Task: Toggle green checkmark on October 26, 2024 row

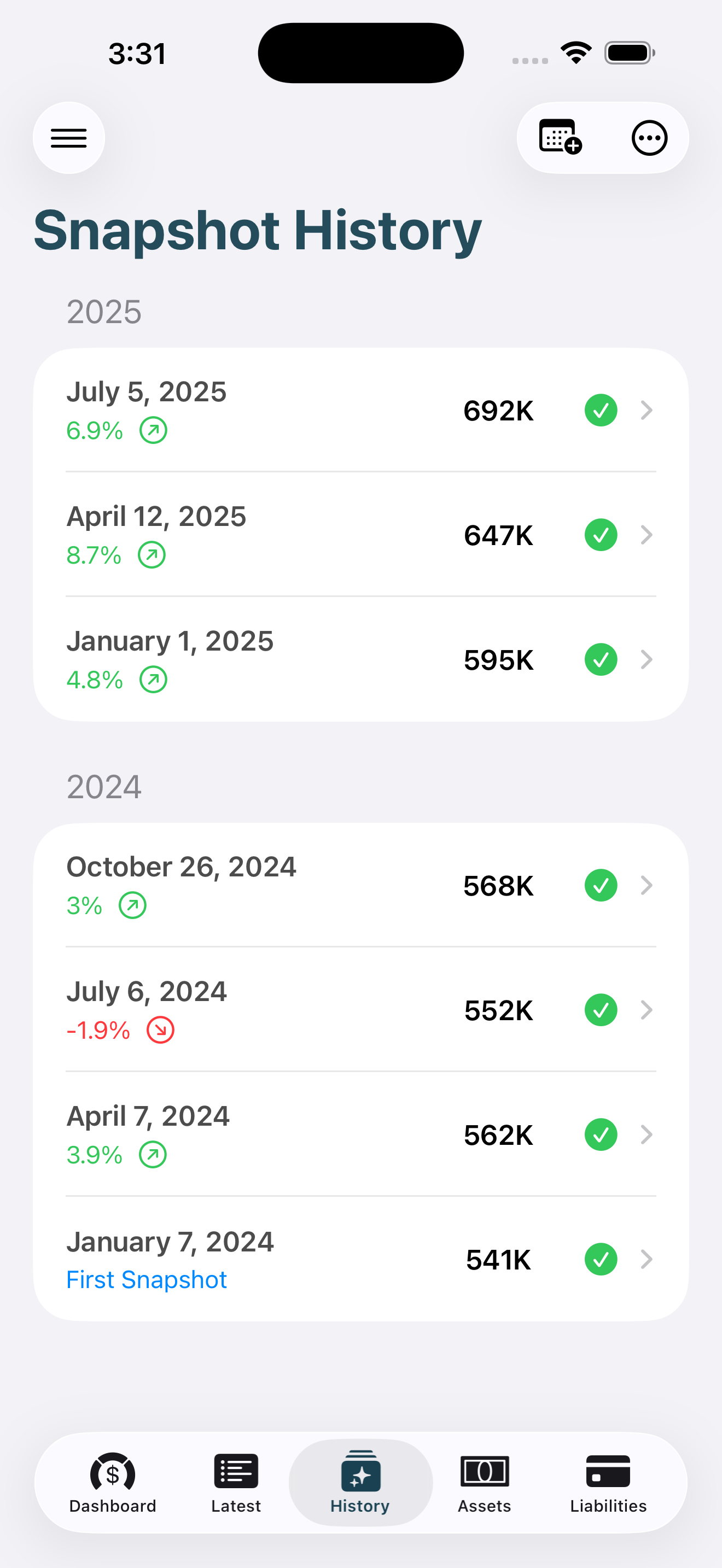Action: point(601,885)
